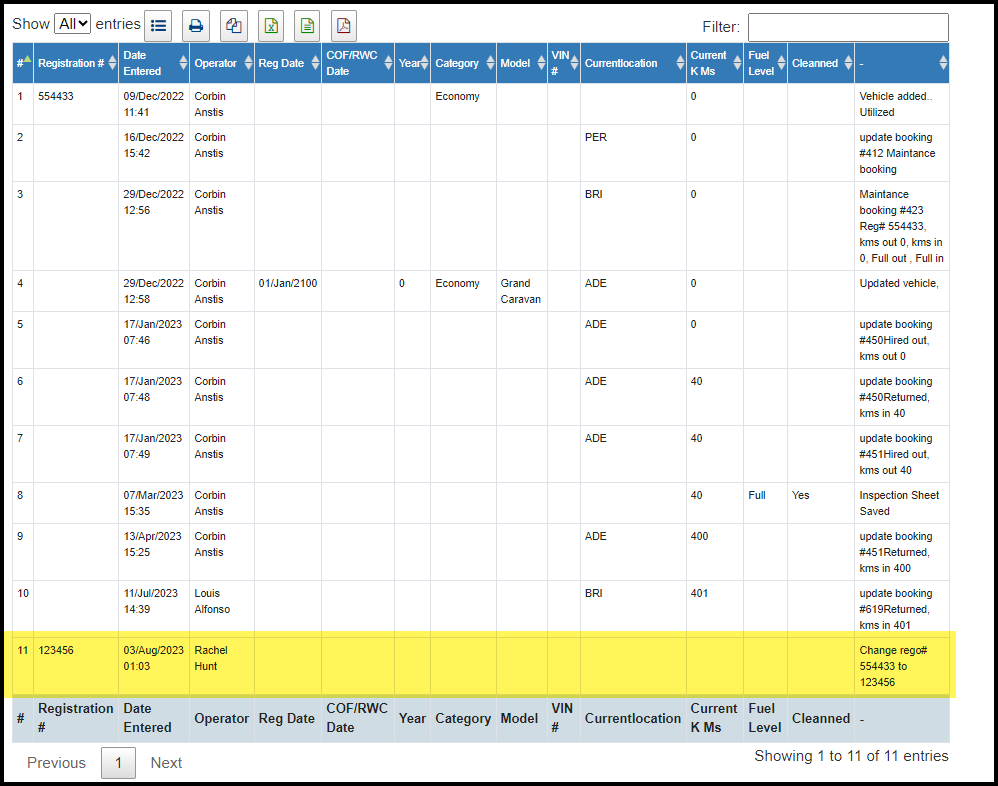998x786 pixels.
Task: Sort table by Current K Ms column
Action: (714, 63)
